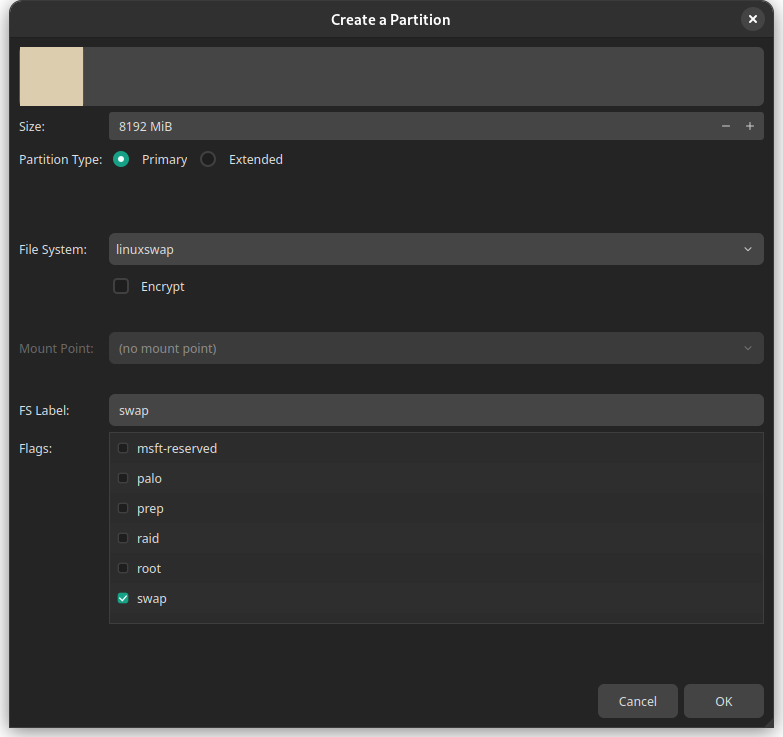Decrease partition size with minus icon
The width and height of the screenshot is (783, 737).
(726, 126)
